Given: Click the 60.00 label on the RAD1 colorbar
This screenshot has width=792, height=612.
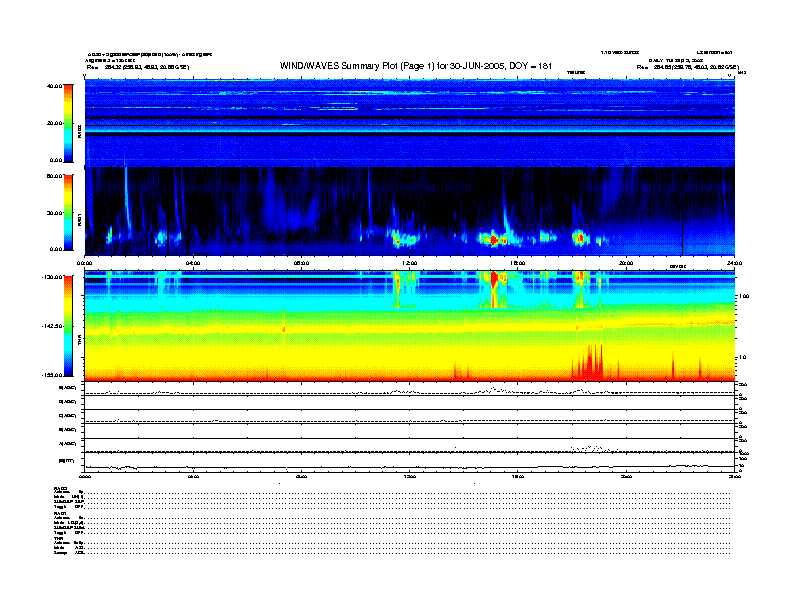Looking at the screenshot, I should pyautogui.click(x=54, y=176).
